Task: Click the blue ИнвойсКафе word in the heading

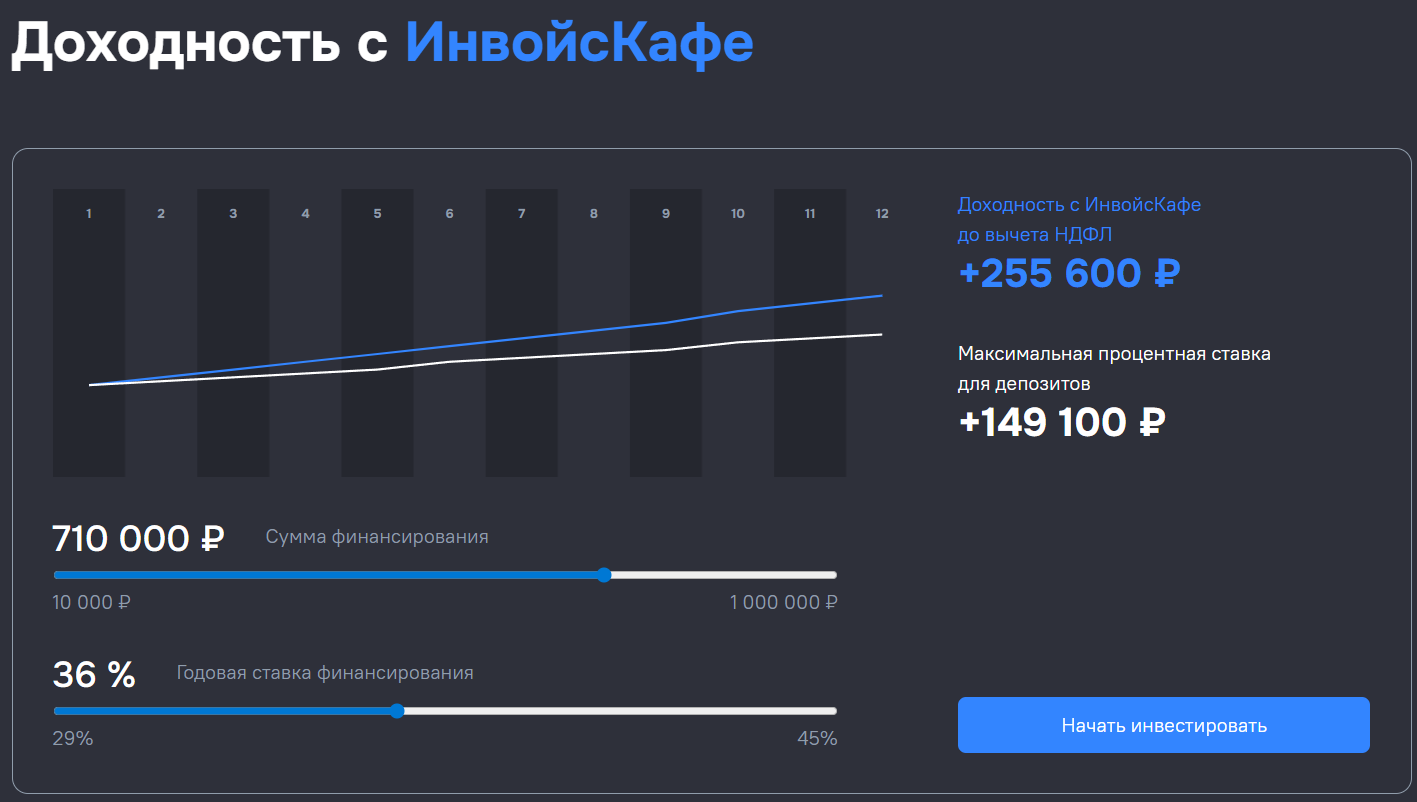Action: pos(579,42)
